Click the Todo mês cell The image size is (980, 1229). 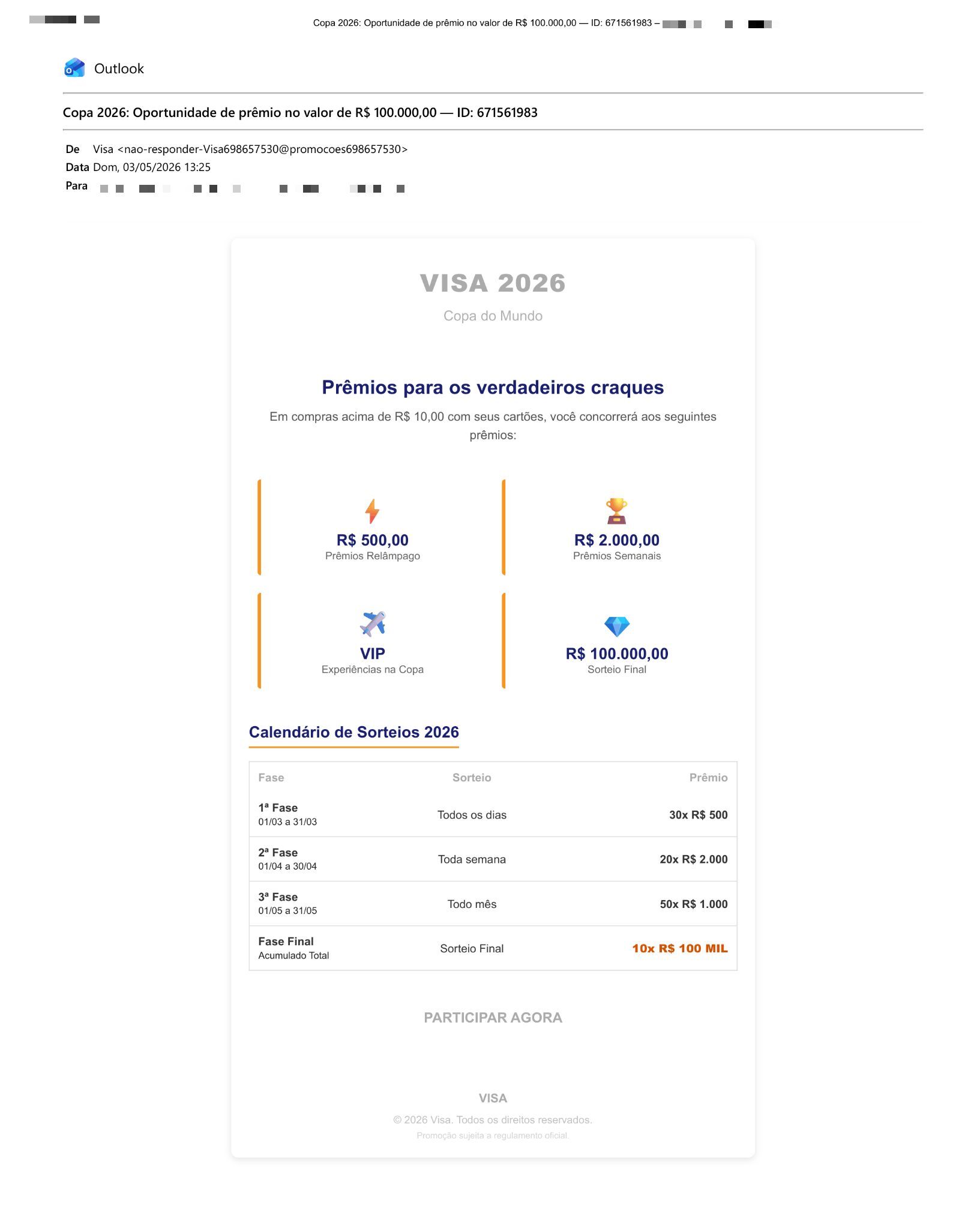point(472,904)
